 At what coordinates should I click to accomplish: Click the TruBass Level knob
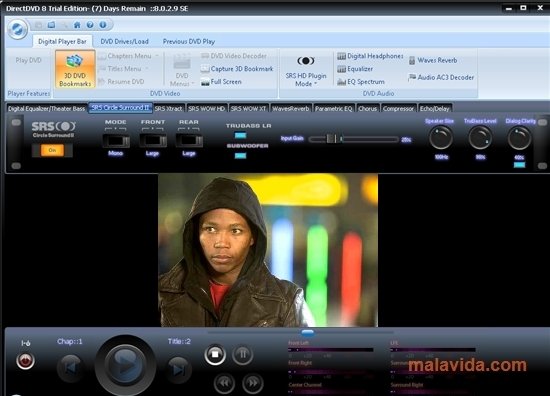pyautogui.click(x=480, y=138)
